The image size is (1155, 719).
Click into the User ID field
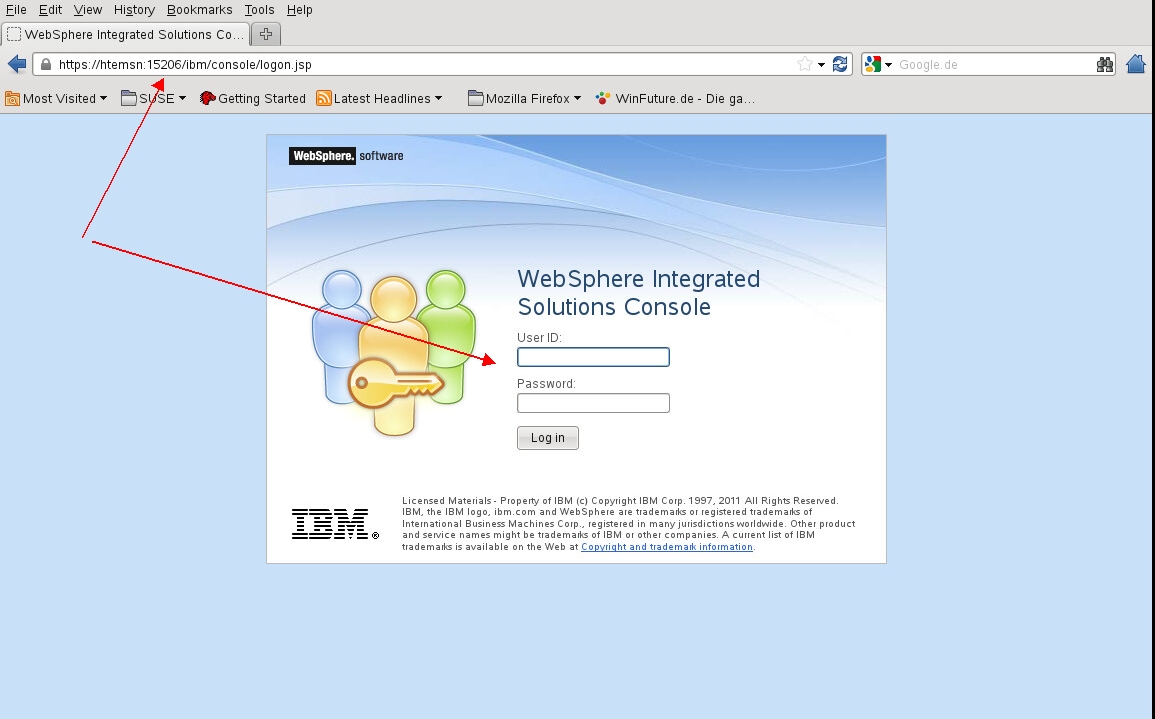(593, 357)
